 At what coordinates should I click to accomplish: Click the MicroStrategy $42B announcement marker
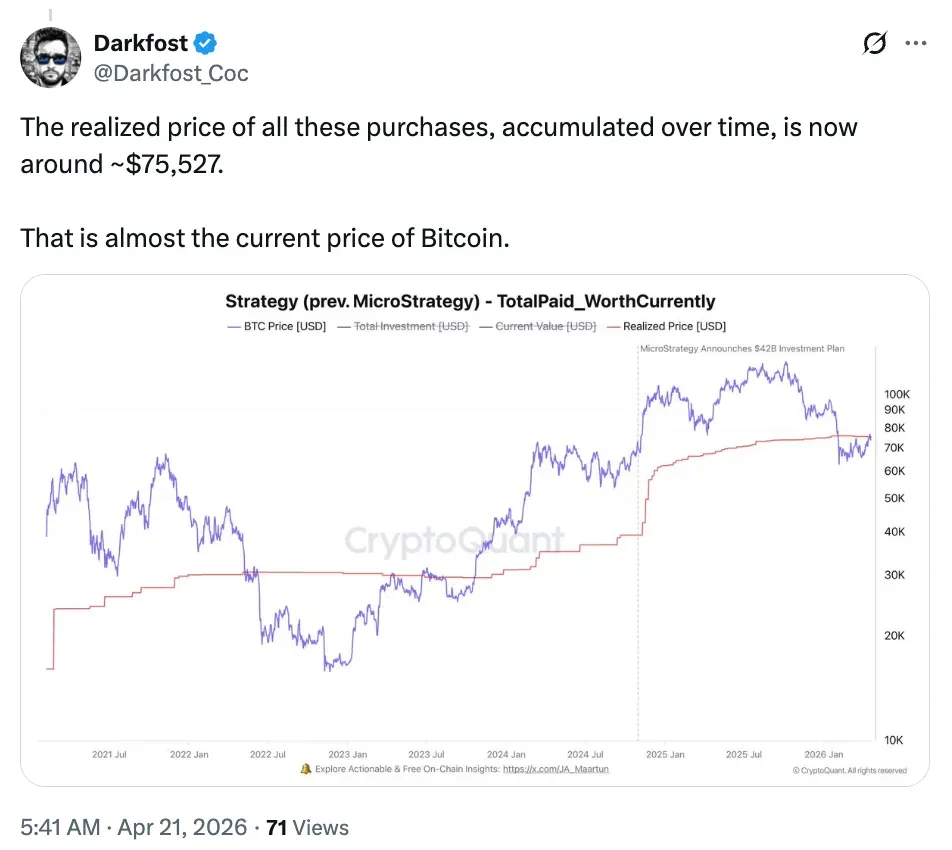point(755,348)
